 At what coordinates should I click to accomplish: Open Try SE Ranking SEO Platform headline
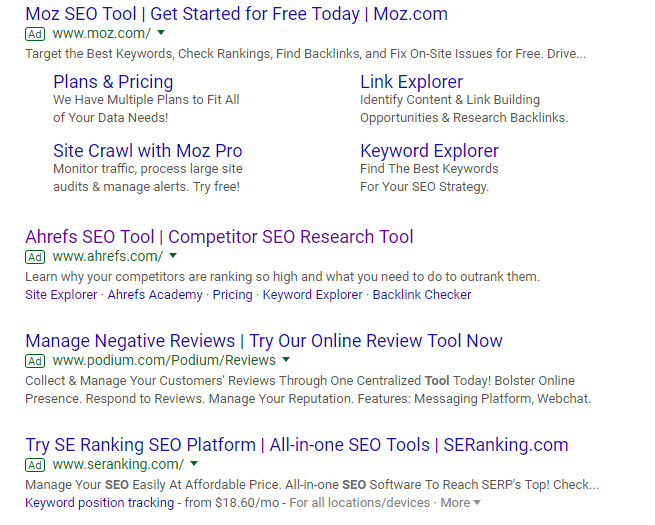click(296, 445)
